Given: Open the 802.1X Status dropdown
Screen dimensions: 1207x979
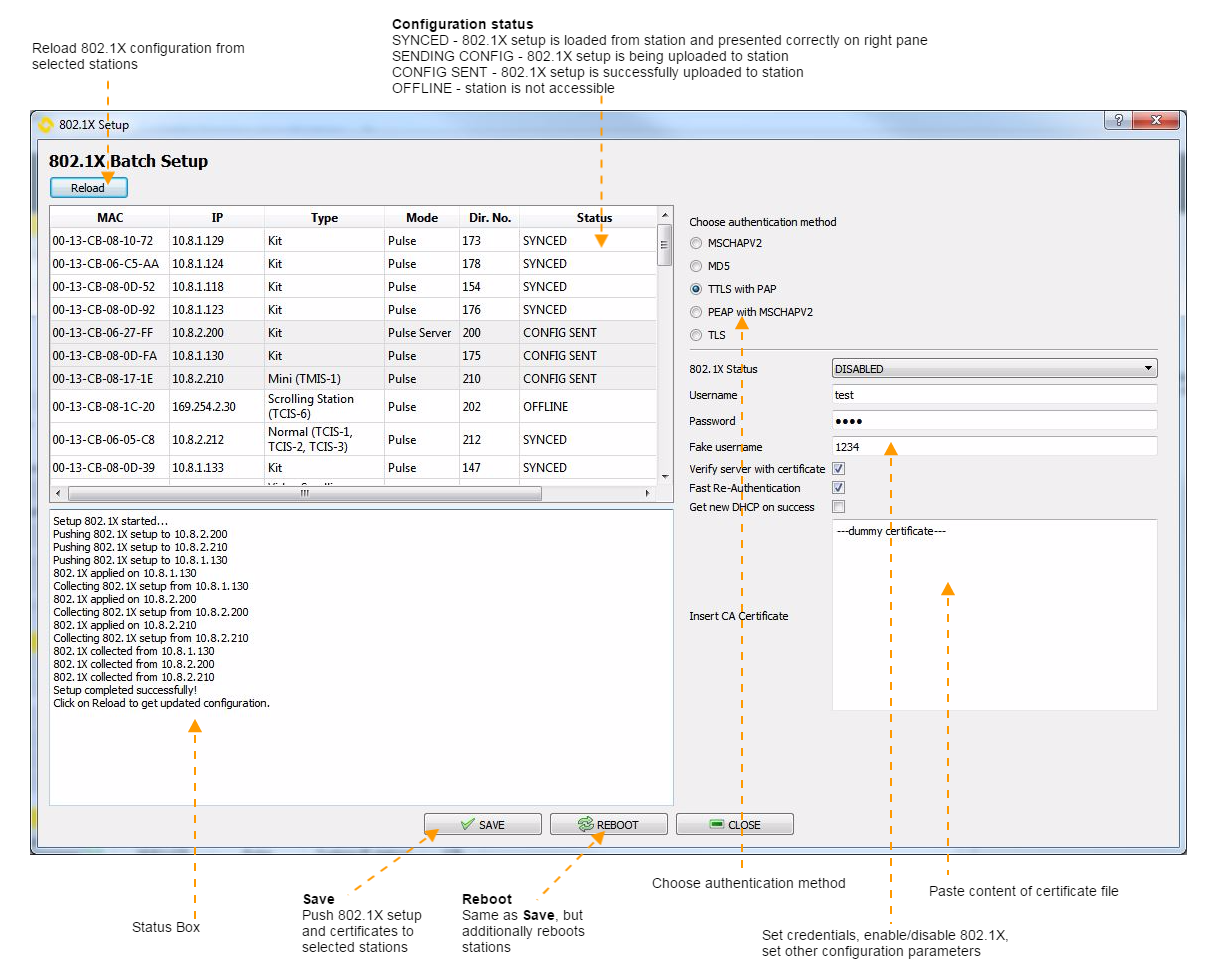Looking at the screenshot, I should click(994, 369).
